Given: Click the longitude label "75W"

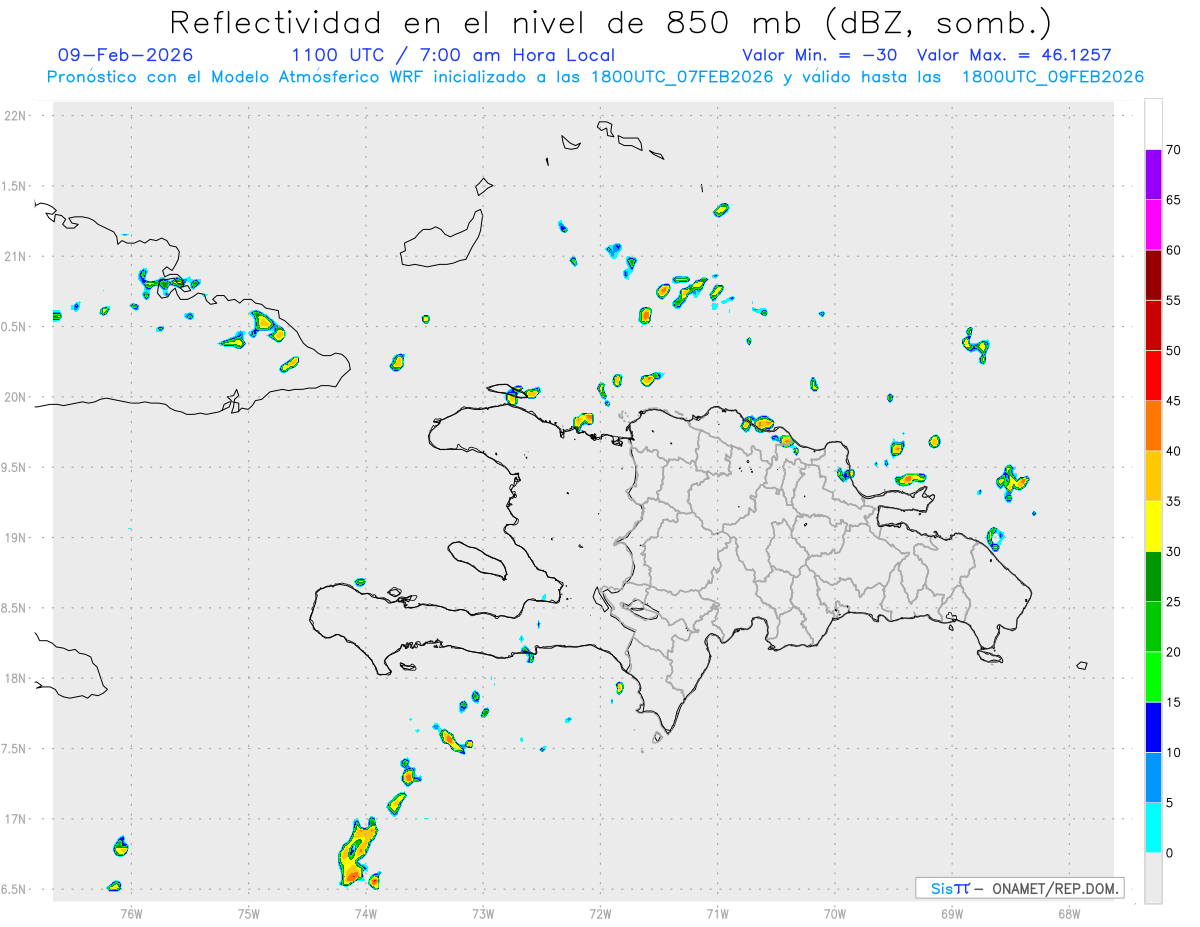Looking at the screenshot, I should [249, 913].
